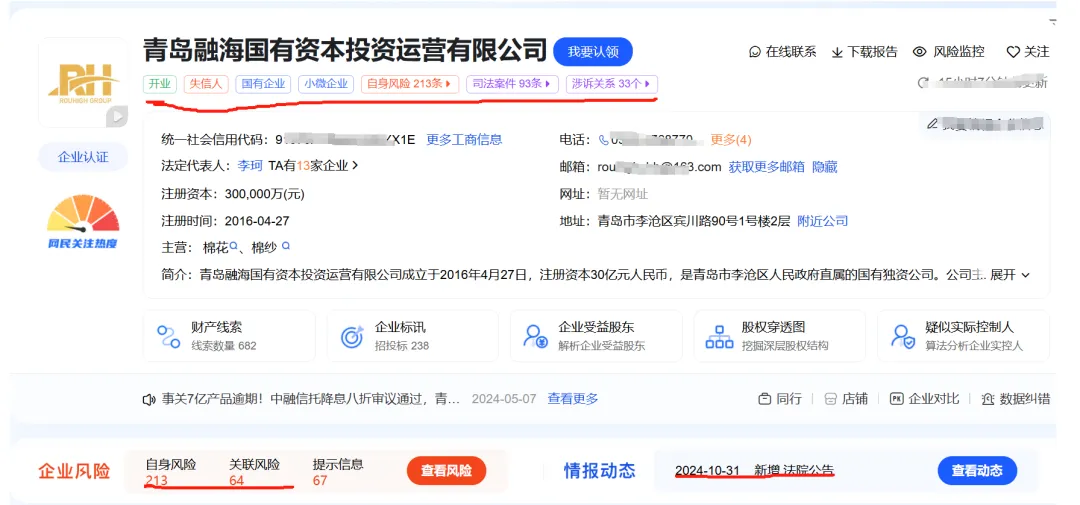Click the phone icon beside 电话

click(603, 140)
